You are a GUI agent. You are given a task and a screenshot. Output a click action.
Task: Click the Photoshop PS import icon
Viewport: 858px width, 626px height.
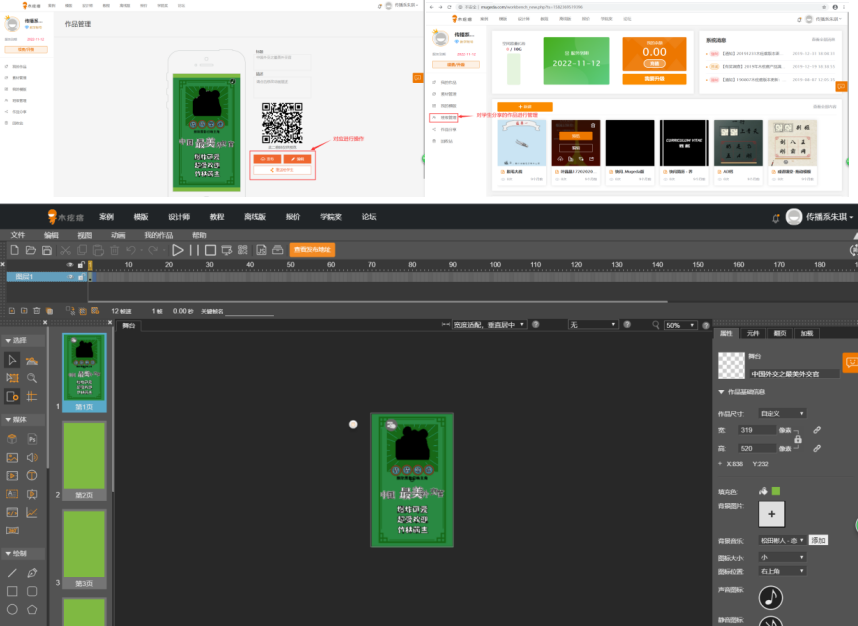32,438
